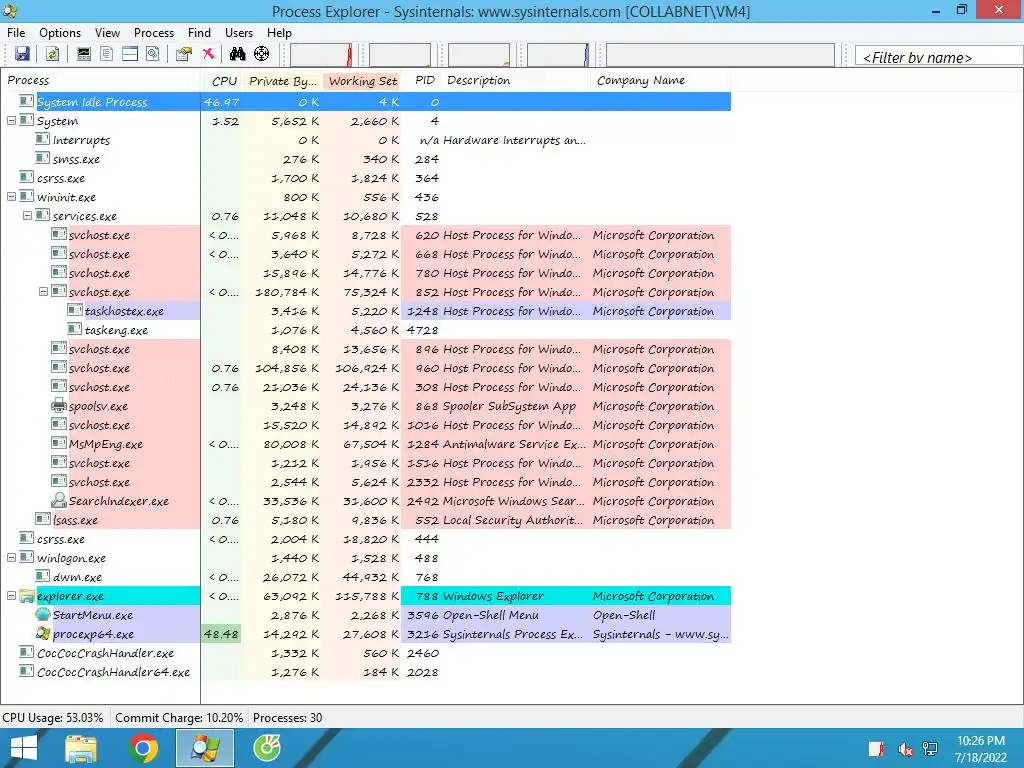1024x768 pixels.
Task: Collapse the explorer.exe tree node
Action: 11,596
